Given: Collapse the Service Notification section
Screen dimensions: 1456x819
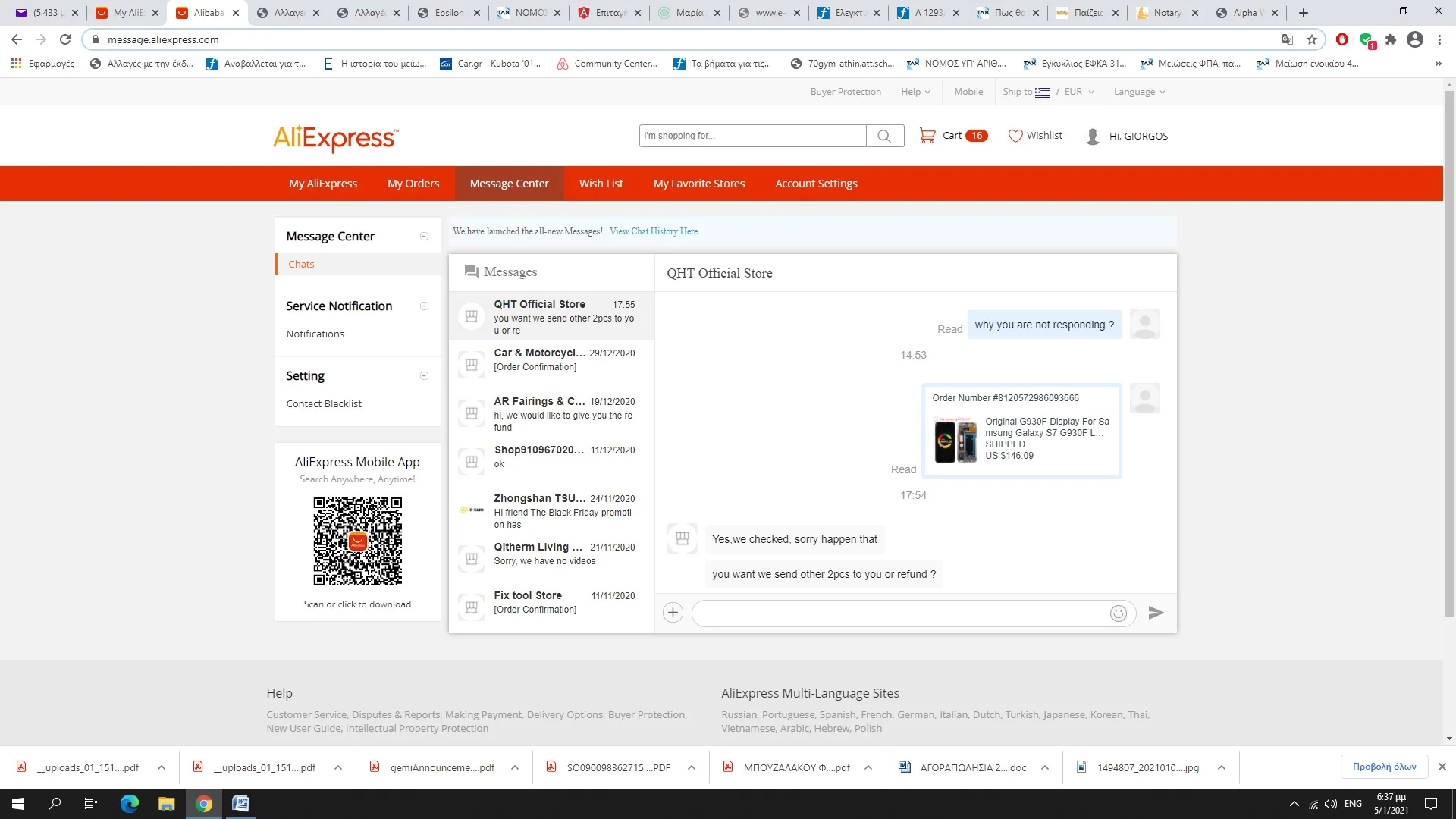Looking at the screenshot, I should [424, 306].
